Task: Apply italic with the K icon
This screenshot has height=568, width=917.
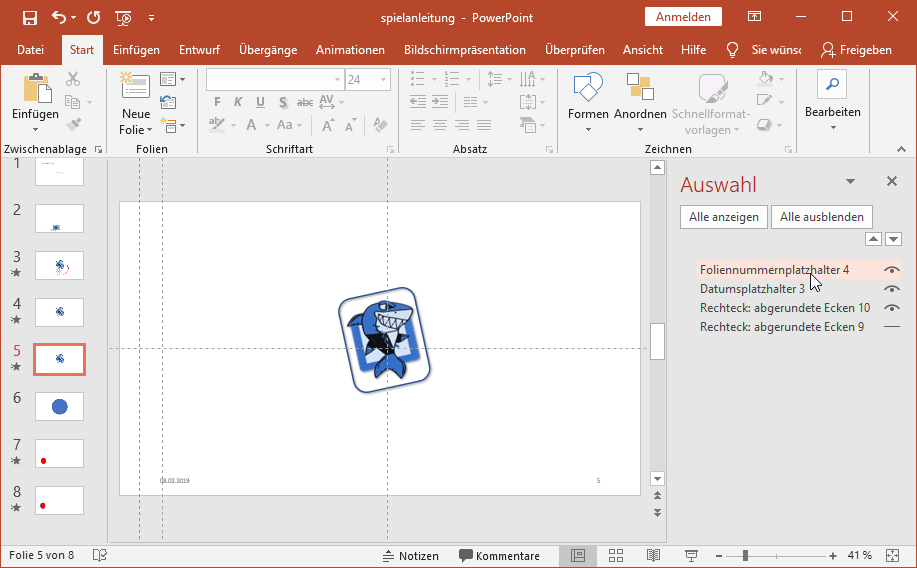Action: [x=238, y=102]
